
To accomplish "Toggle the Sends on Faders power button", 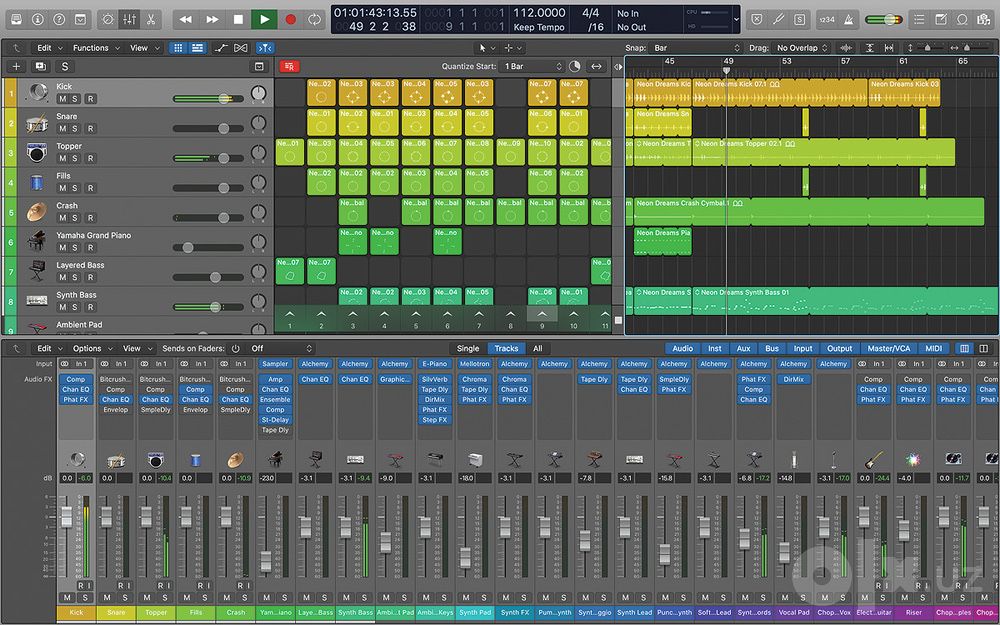I will click(235, 349).
